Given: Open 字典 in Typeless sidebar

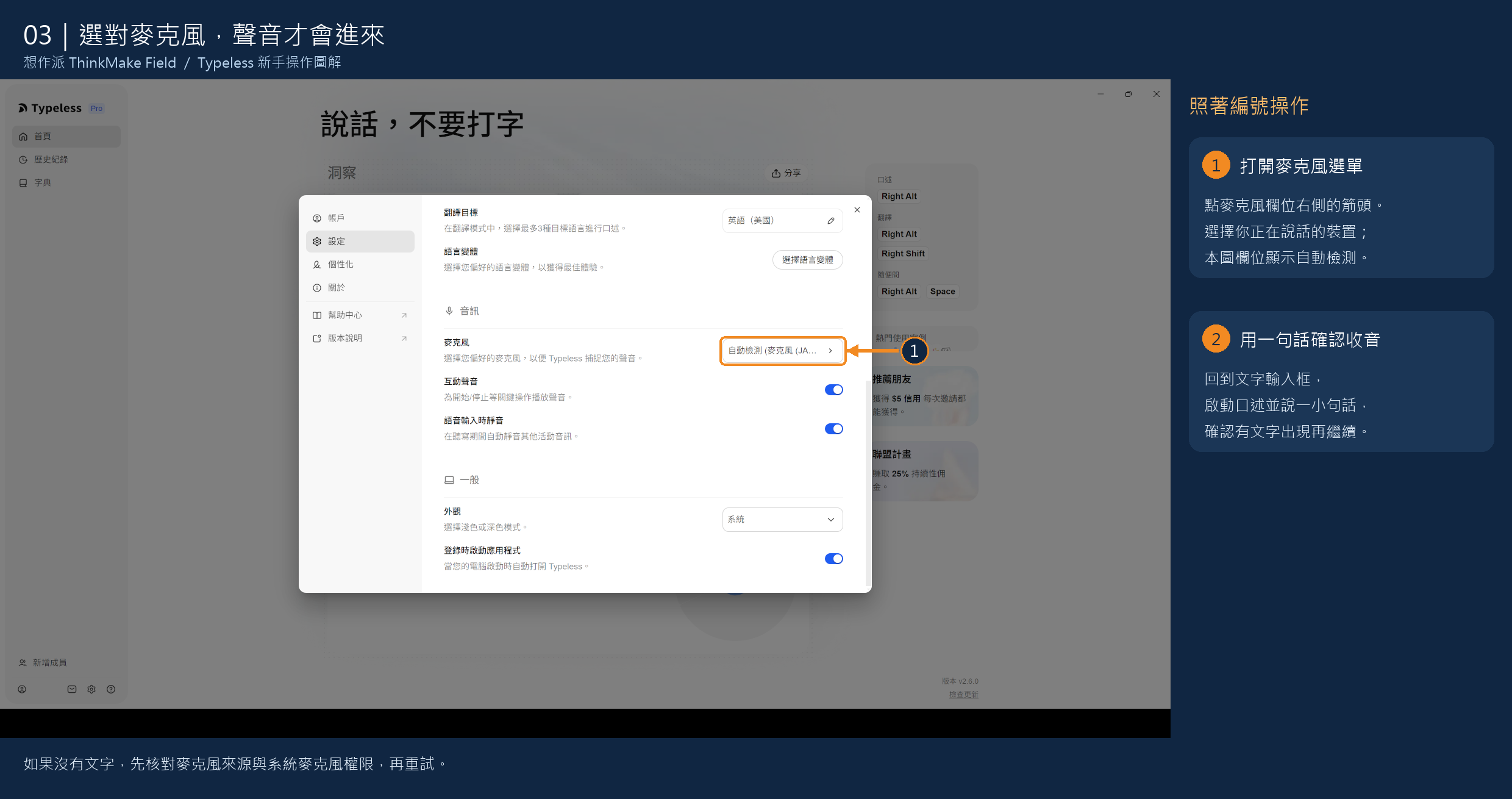Looking at the screenshot, I should point(66,182).
